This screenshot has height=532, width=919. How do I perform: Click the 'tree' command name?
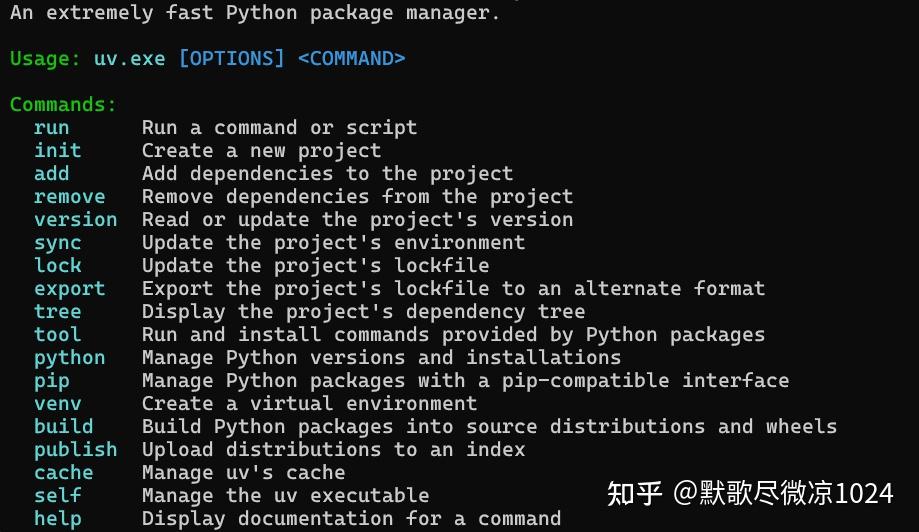tap(58, 312)
